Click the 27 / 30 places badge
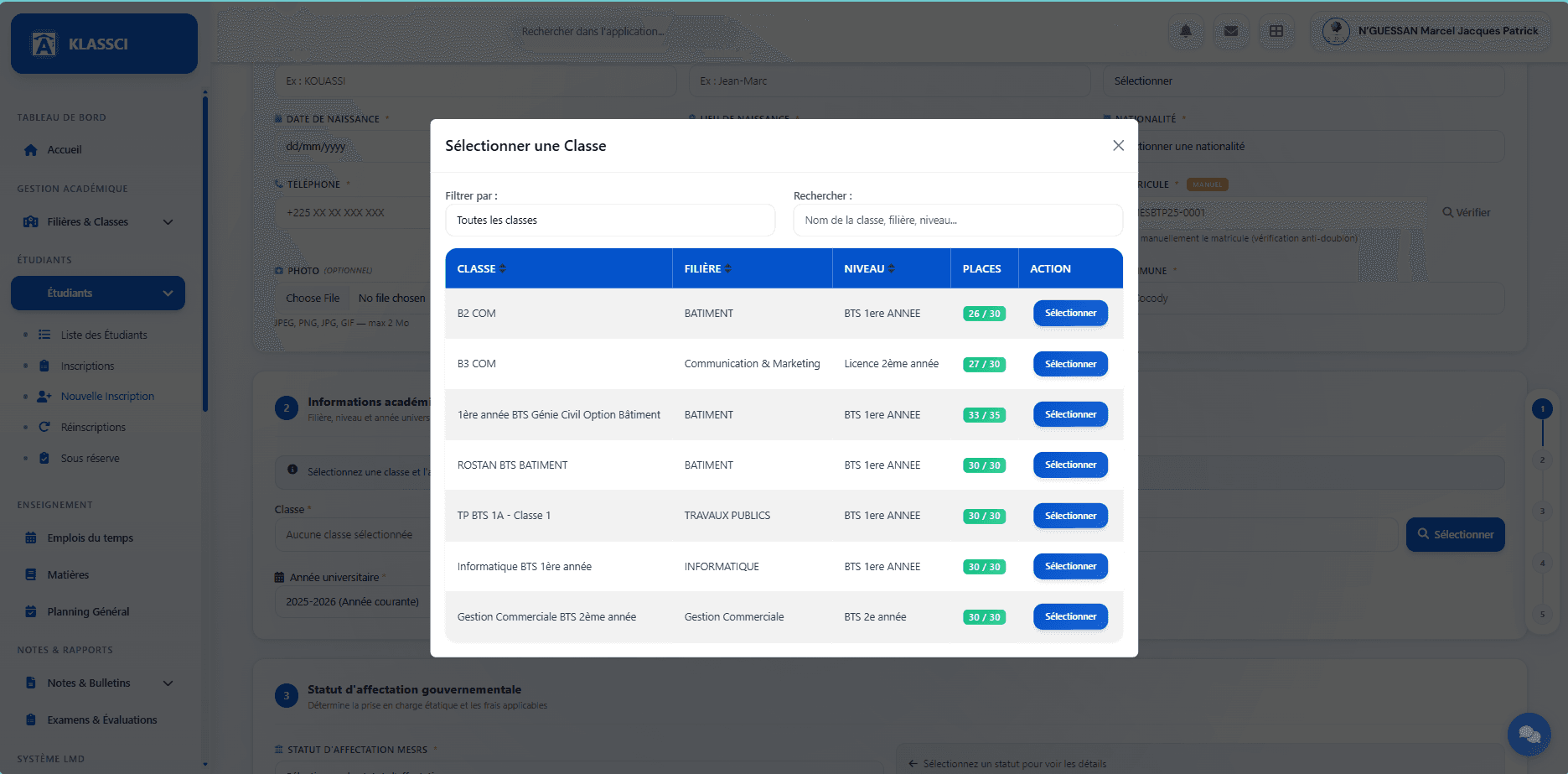1568x774 pixels. pos(984,364)
